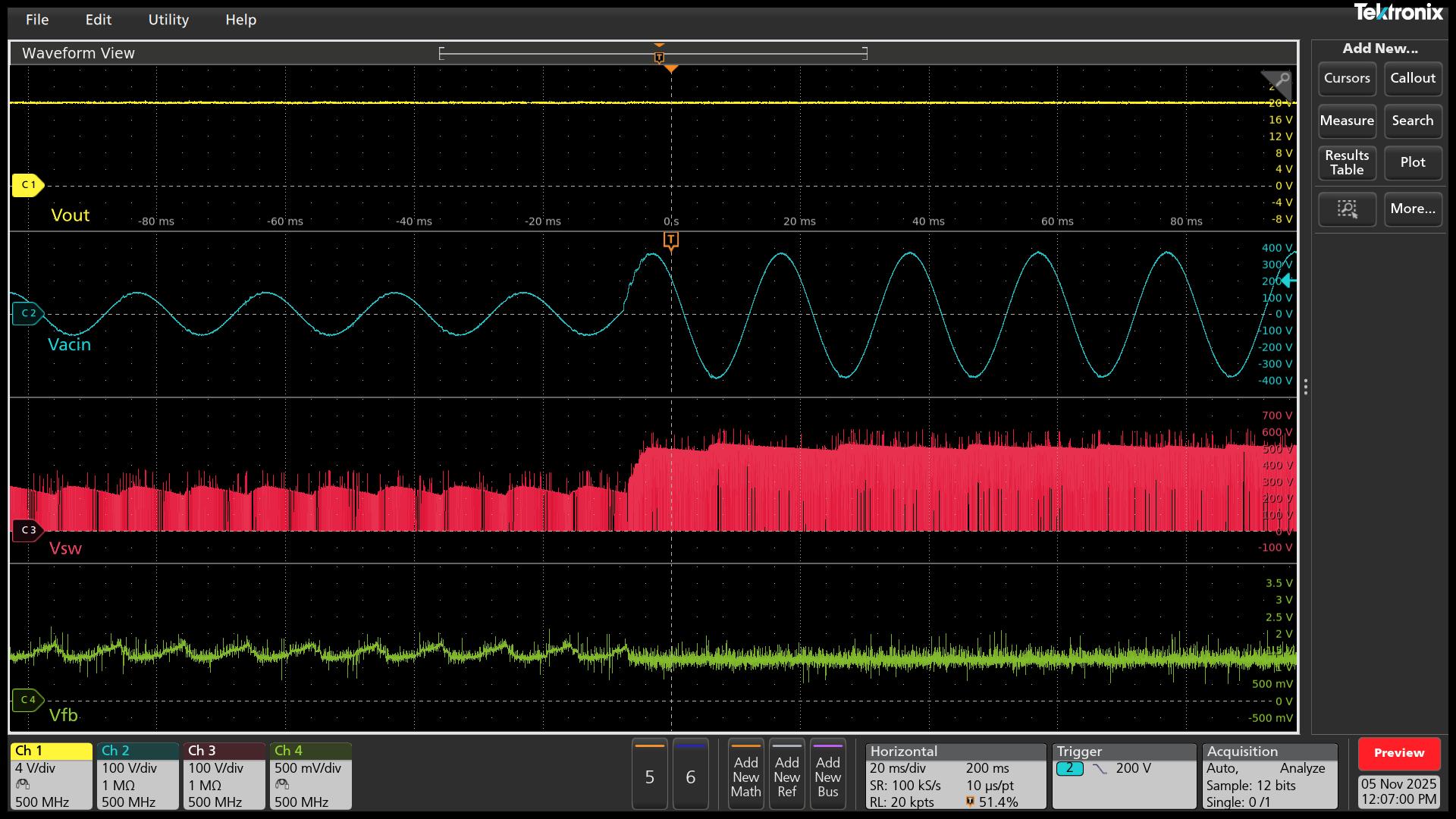Click the C2 Vacin channel handle
This screenshot has width=1456, height=819.
tap(28, 313)
